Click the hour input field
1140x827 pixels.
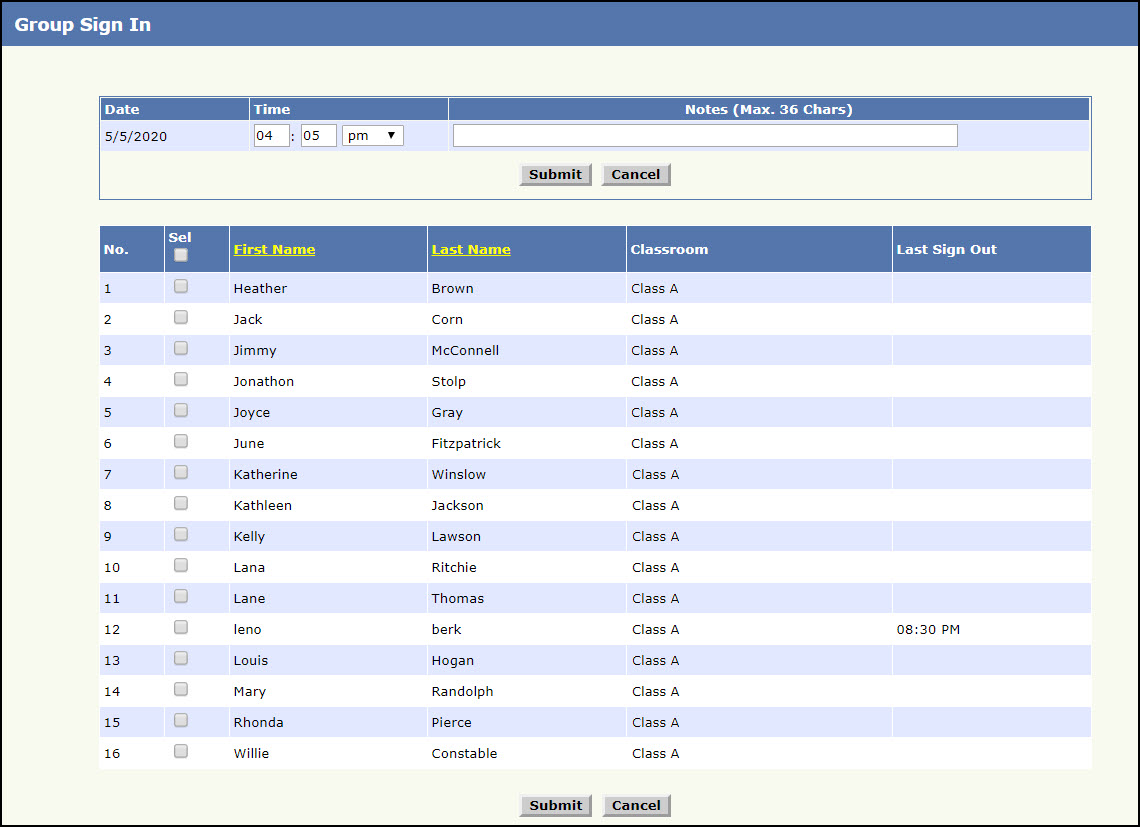coord(271,135)
